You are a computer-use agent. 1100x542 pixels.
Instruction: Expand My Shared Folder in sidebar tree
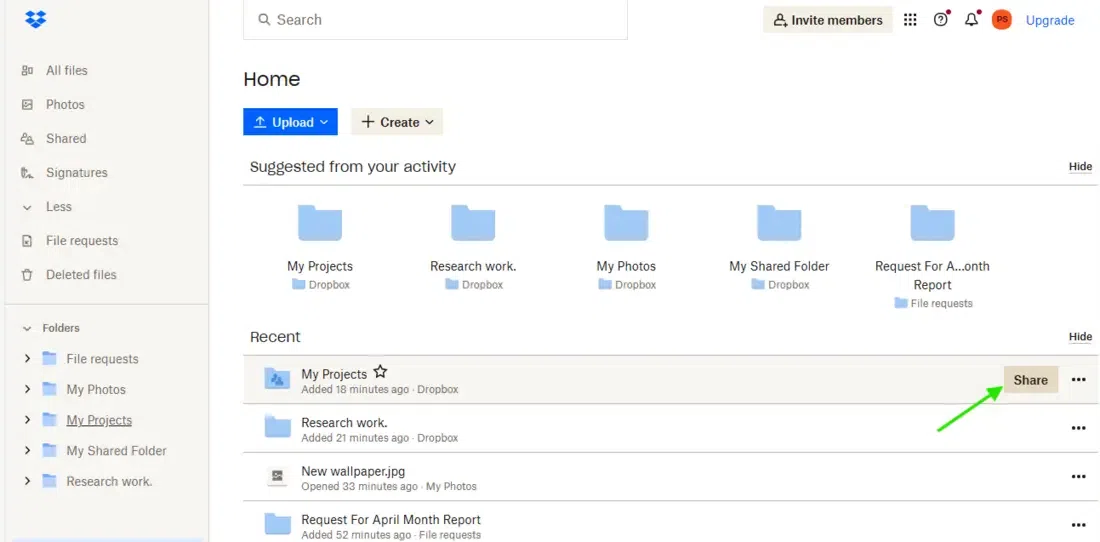[27, 451]
